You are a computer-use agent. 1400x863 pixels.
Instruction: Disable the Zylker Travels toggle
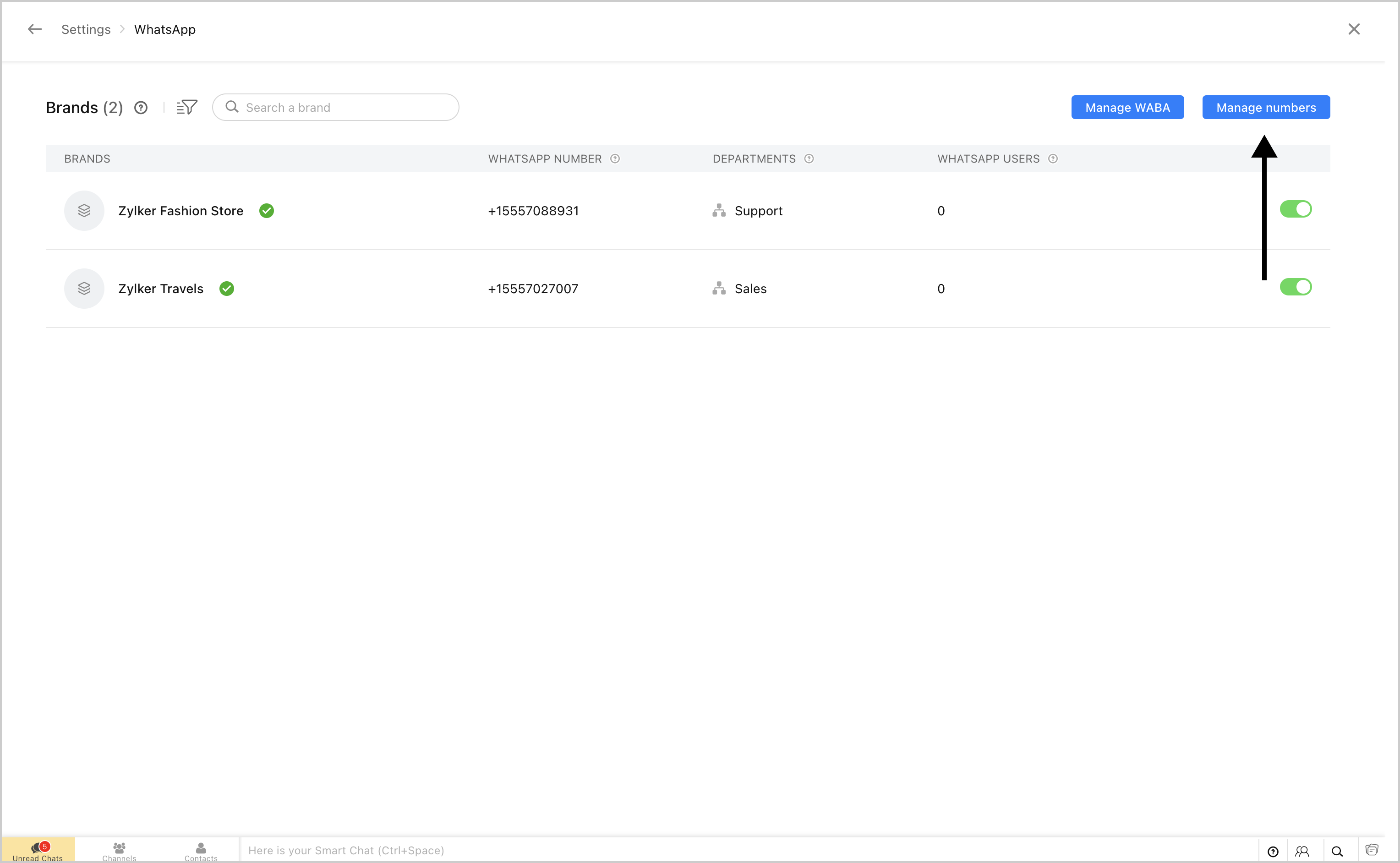(1295, 287)
